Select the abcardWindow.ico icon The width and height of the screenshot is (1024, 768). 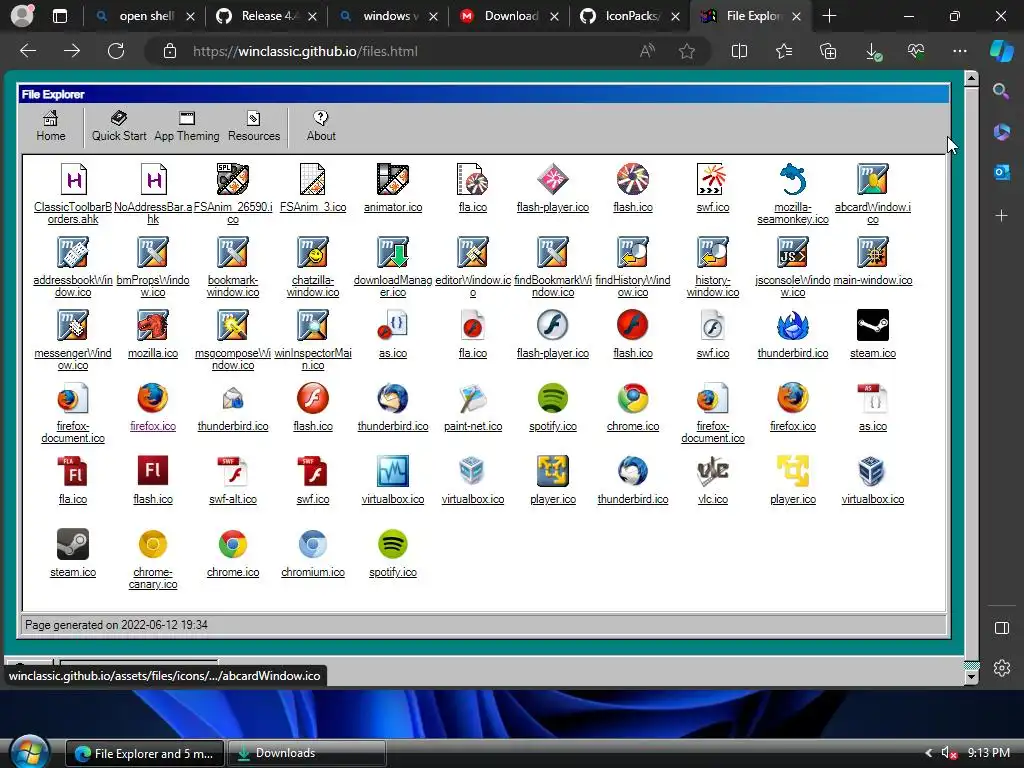pos(873,180)
